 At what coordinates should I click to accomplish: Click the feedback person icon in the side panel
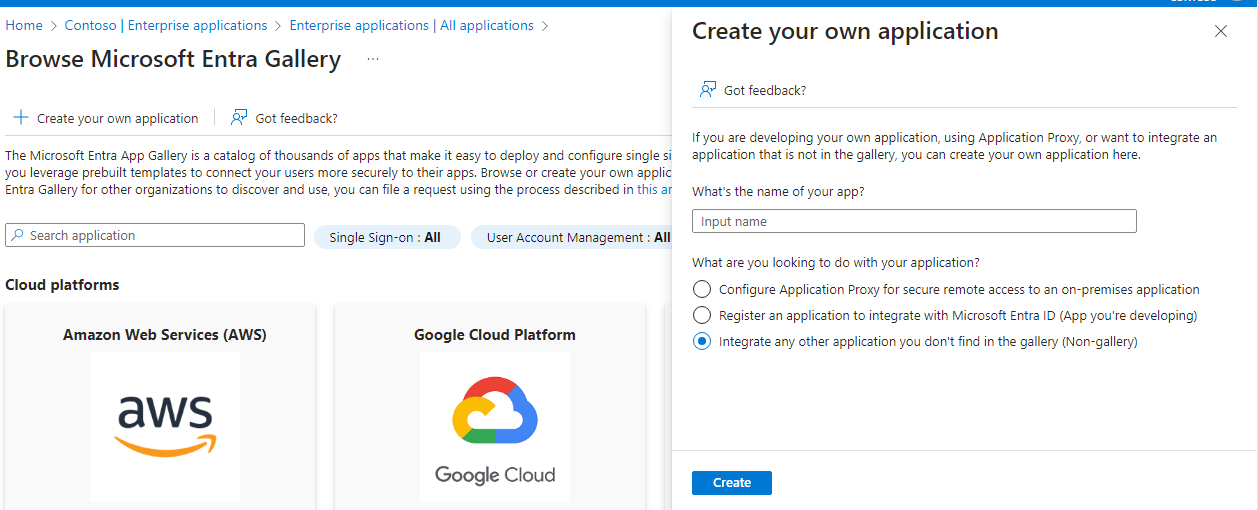tap(708, 90)
